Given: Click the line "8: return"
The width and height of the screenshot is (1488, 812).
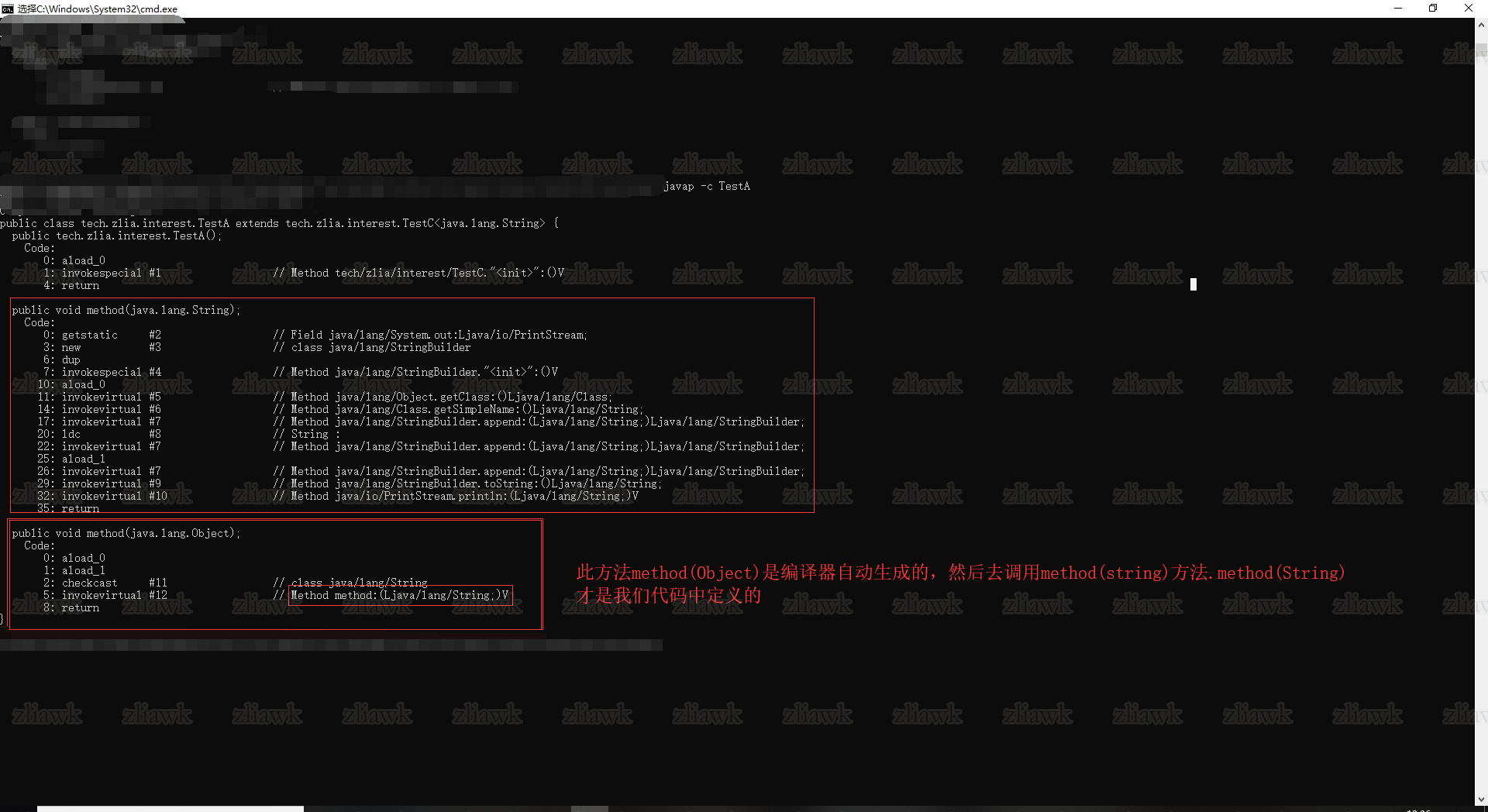Looking at the screenshot, I should [71, 608].
